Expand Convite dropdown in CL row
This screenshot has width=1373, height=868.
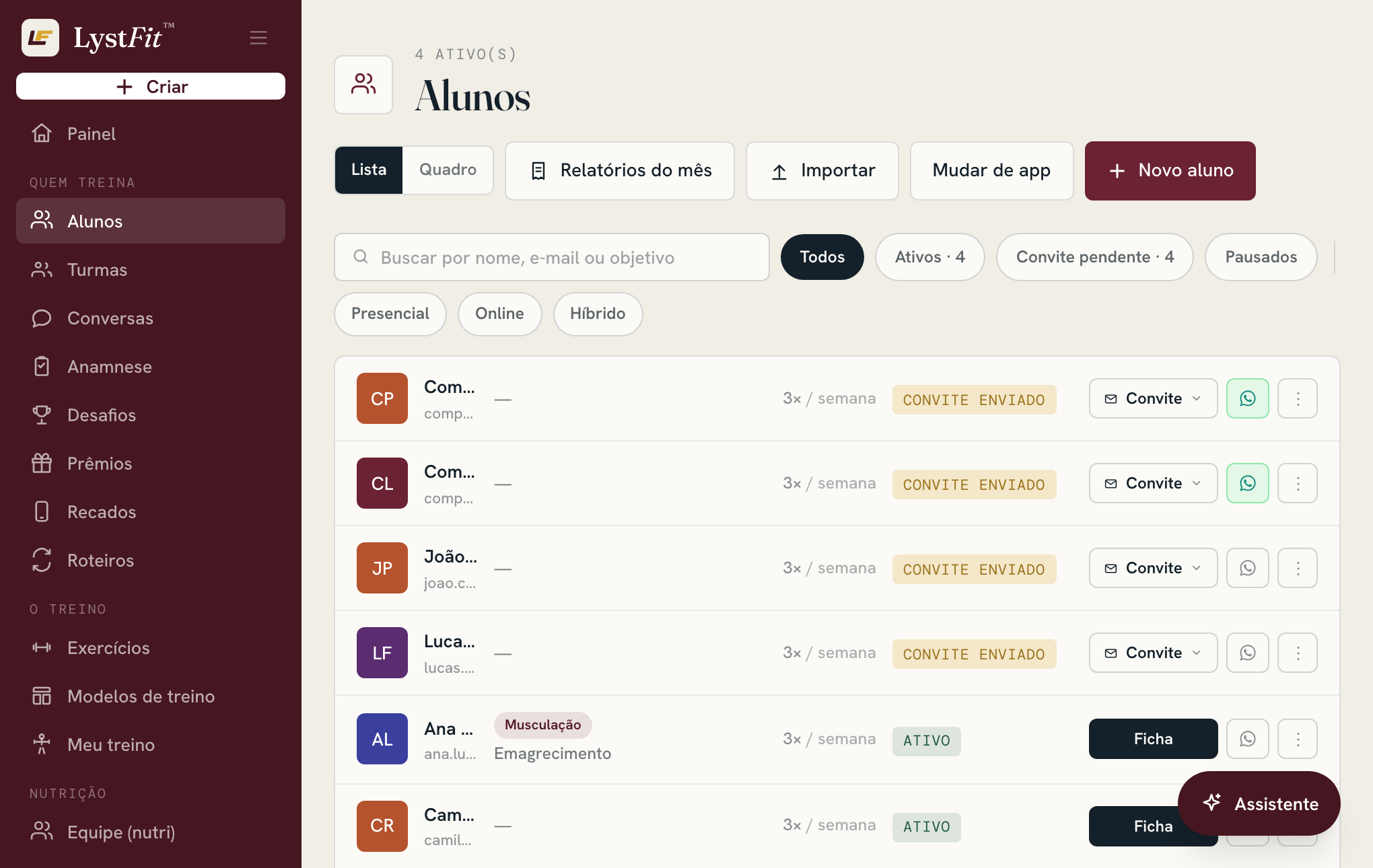(1153, 483)
